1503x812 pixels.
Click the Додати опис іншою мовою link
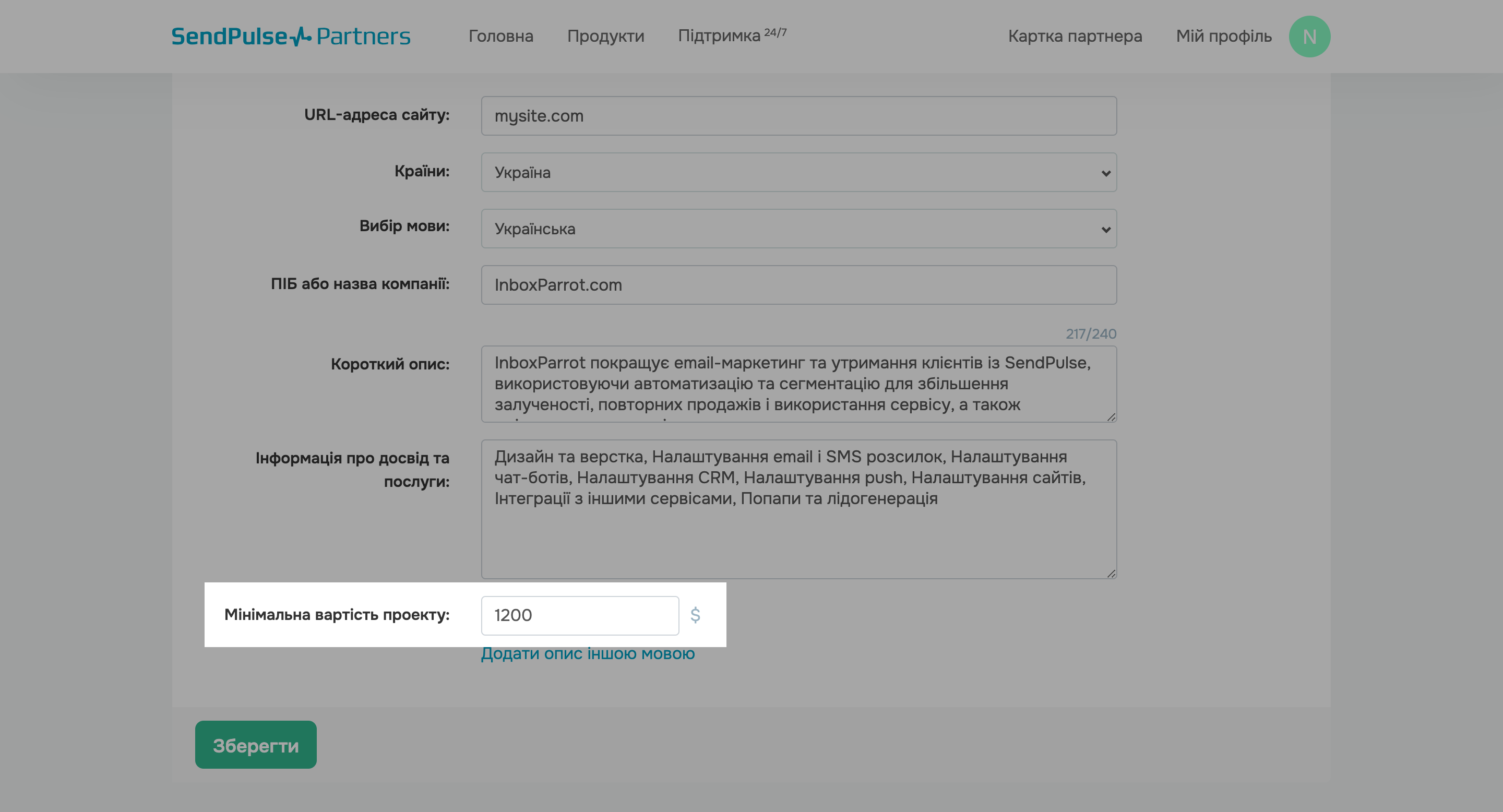[x=588, y=653]
